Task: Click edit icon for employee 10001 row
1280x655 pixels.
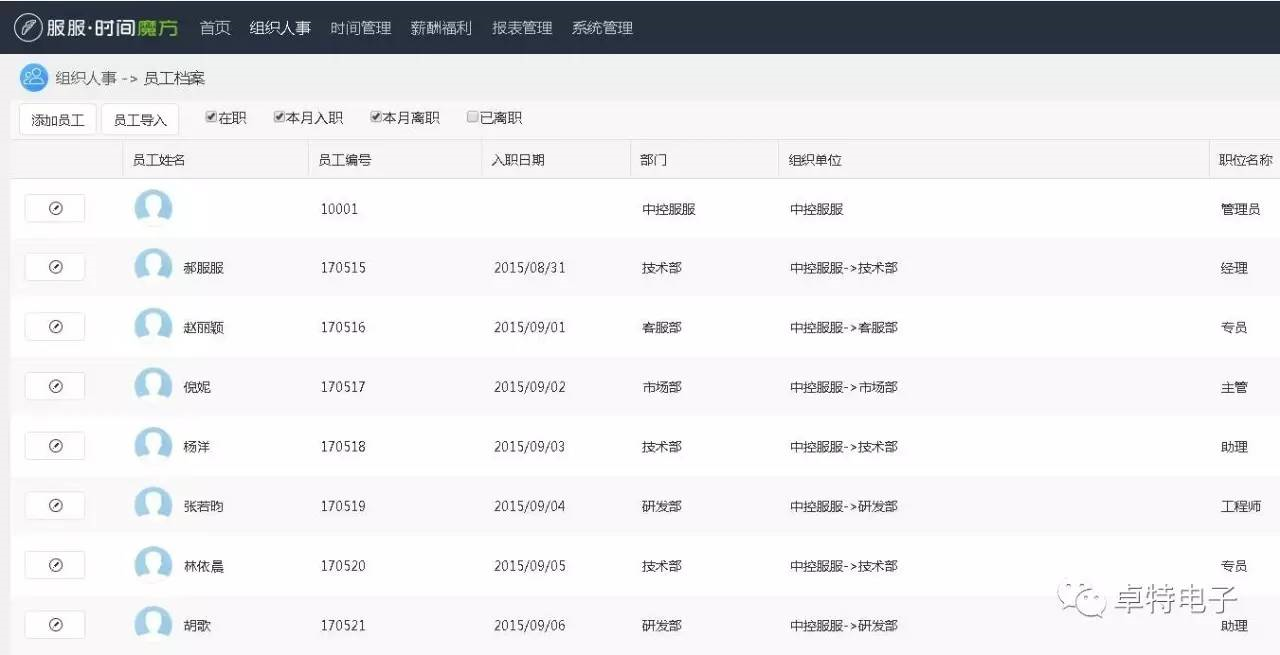Action: pyautogui.click(x=55, y=208)
